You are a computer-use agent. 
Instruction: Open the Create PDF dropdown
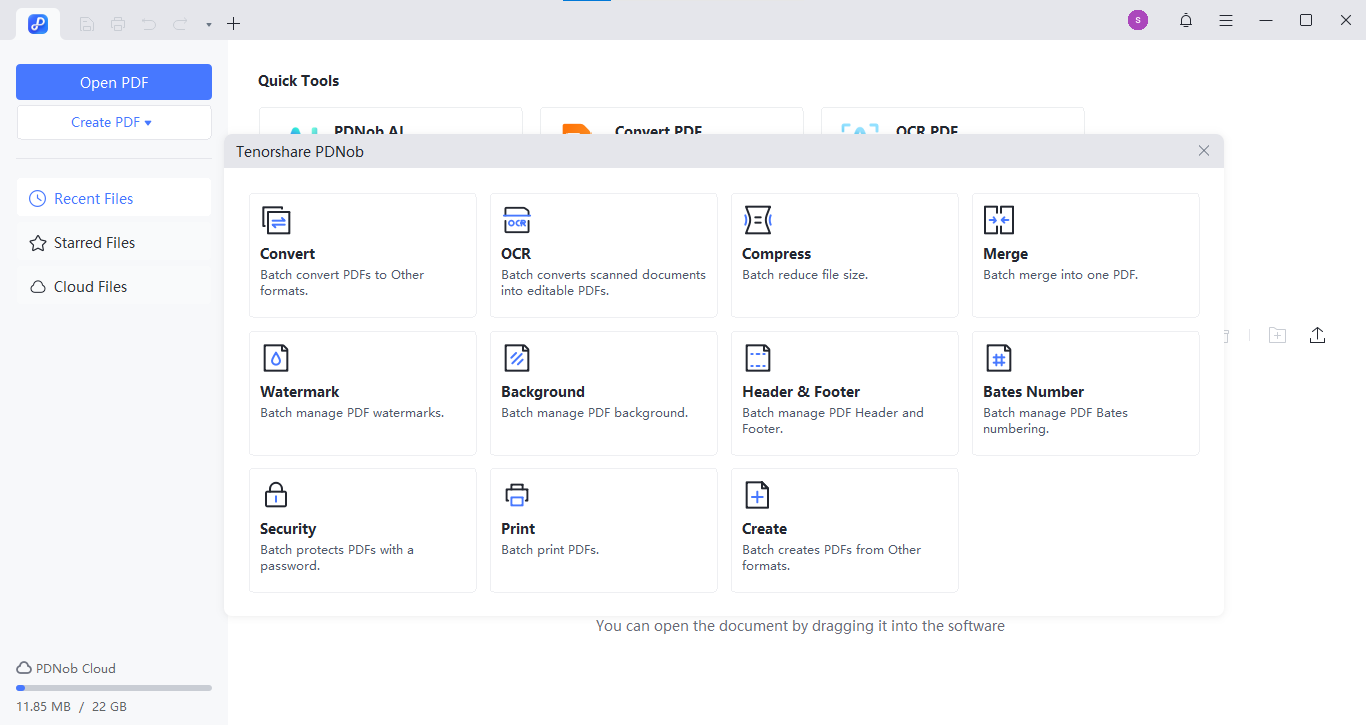[x=114, y=121]
